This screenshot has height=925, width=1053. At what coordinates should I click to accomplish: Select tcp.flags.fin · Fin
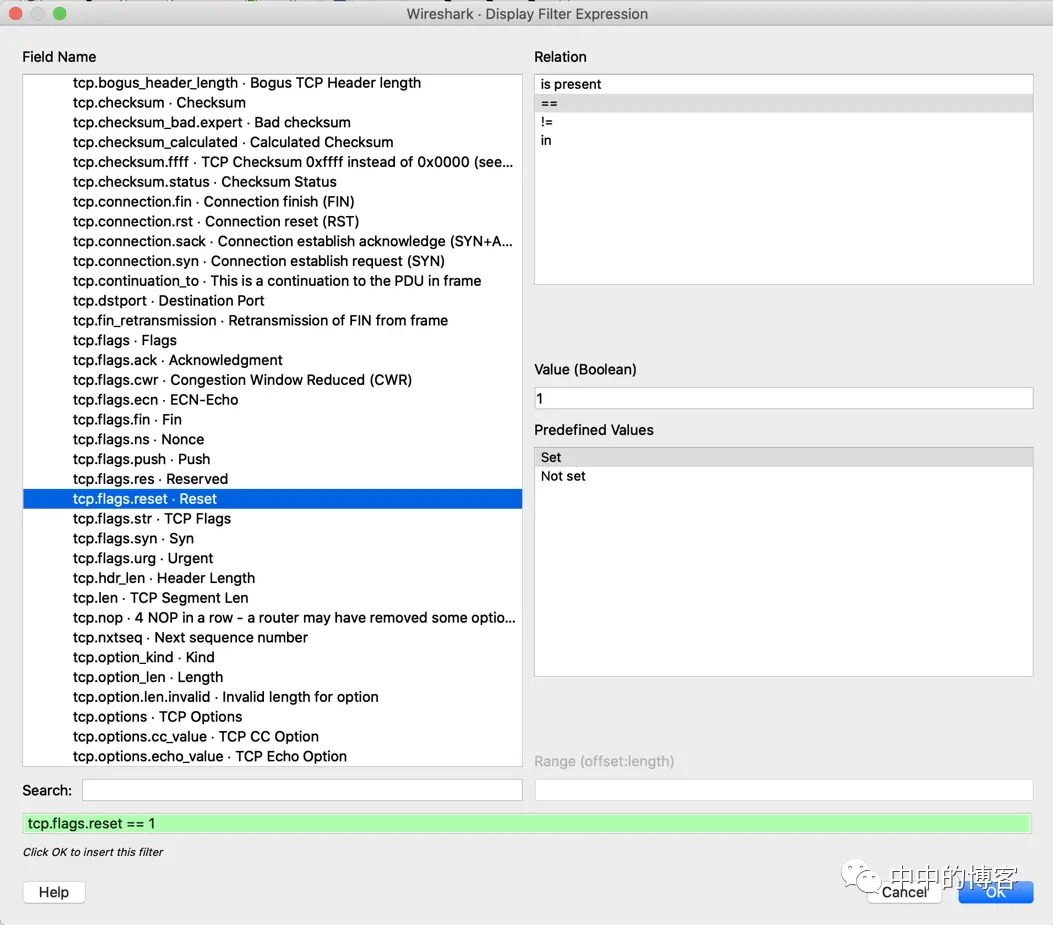273,420
